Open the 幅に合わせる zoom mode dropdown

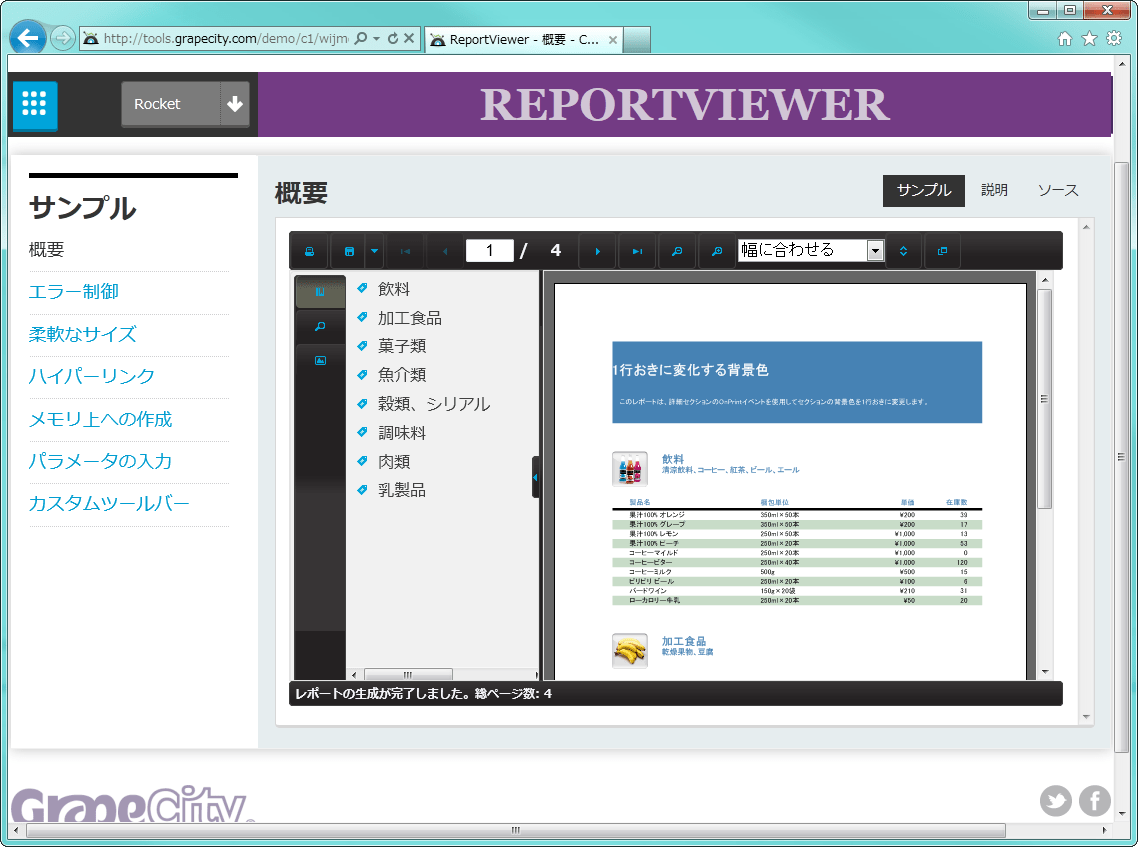[x=875, y=250]
